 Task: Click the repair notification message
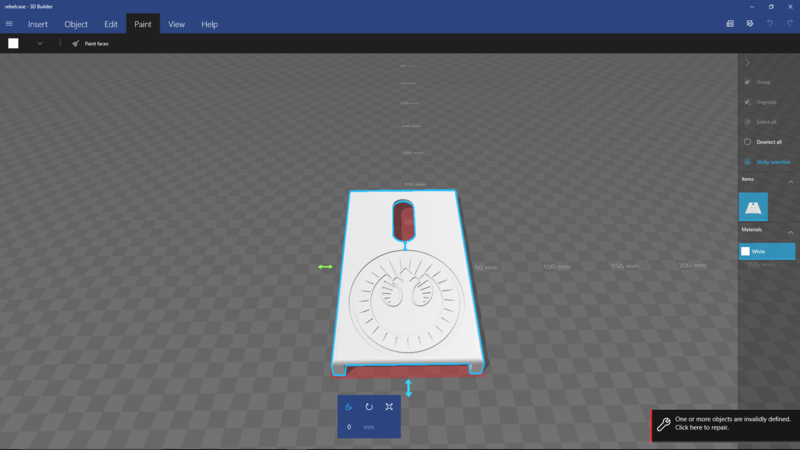coord(732,423)
